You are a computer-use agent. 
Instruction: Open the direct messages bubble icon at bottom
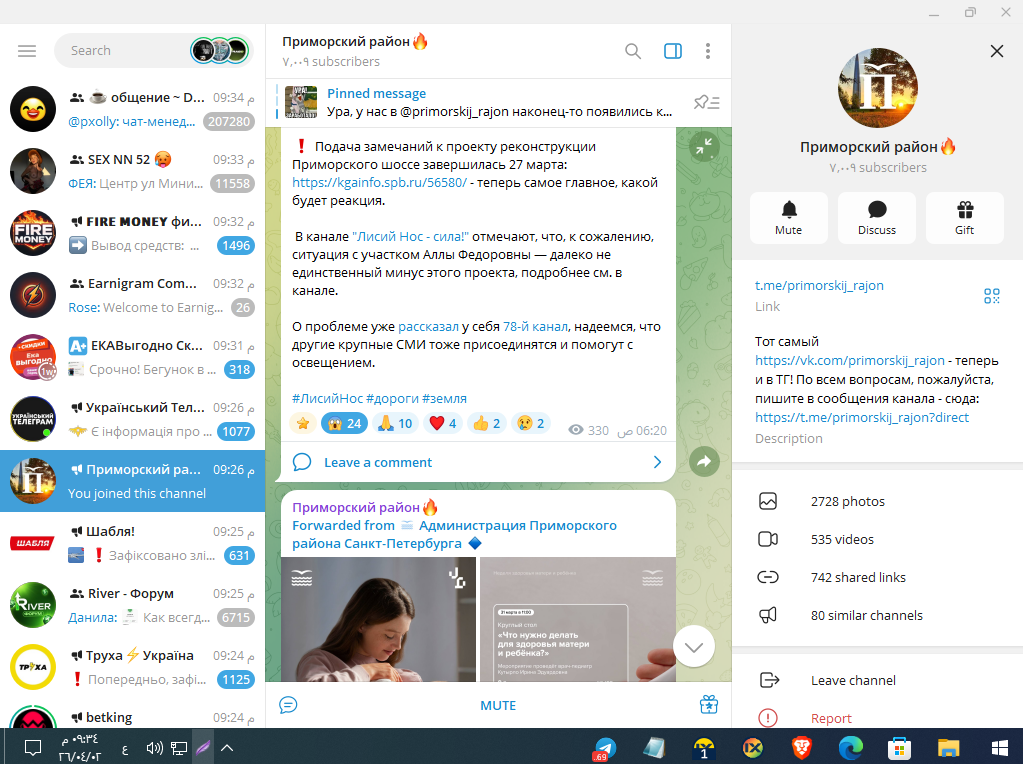[x=288, y=705]
